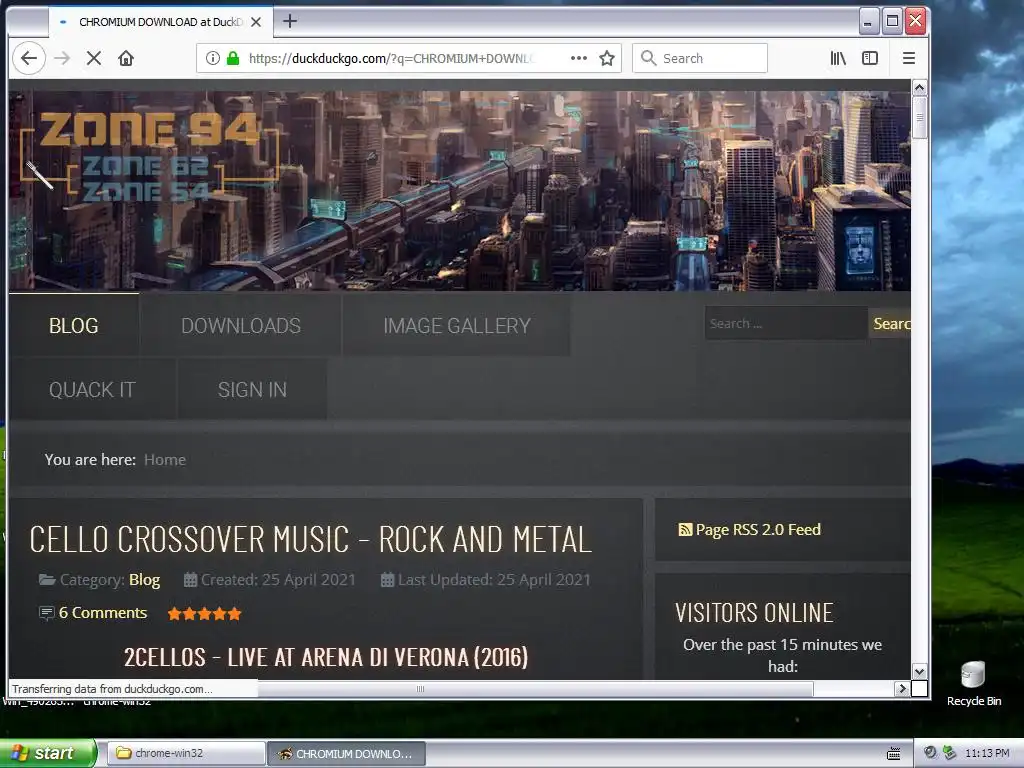Viewport: 1024px width, 768px height.
Task: Click the page scrollbar down arrow
Action: 920,671
